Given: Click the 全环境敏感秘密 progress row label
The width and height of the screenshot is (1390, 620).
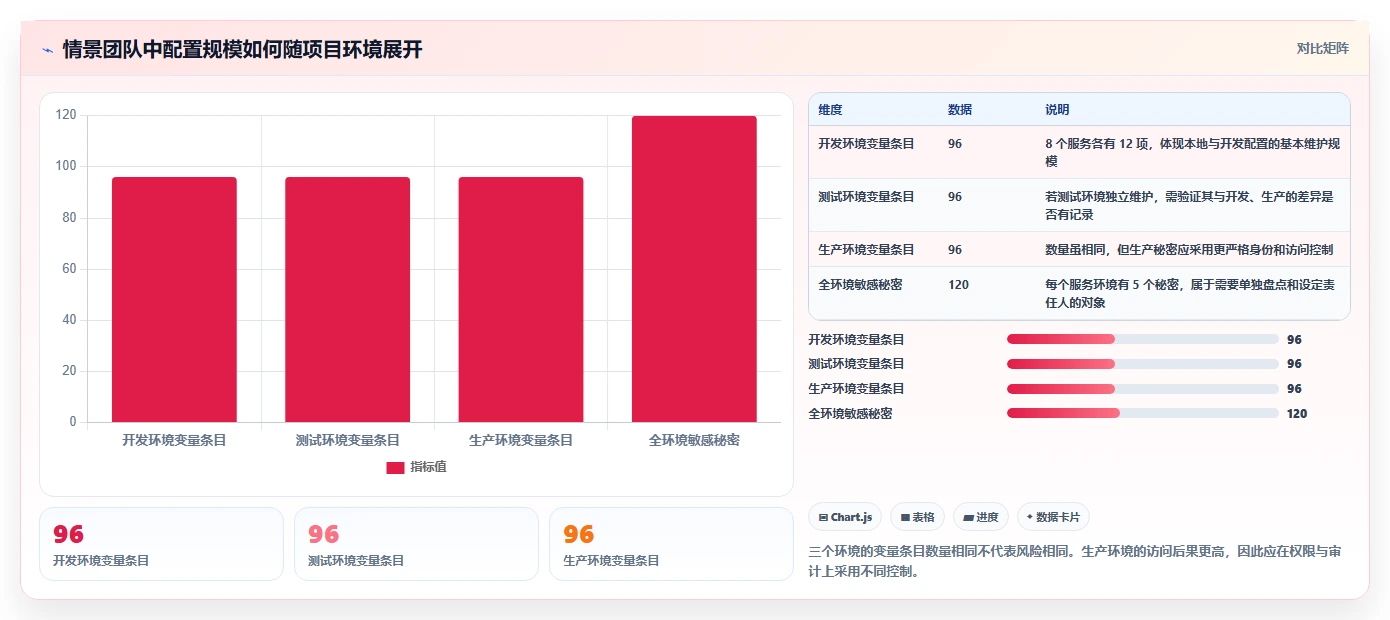Looking at the screenshot, I should pyautogui.click(x=850, y=413).
